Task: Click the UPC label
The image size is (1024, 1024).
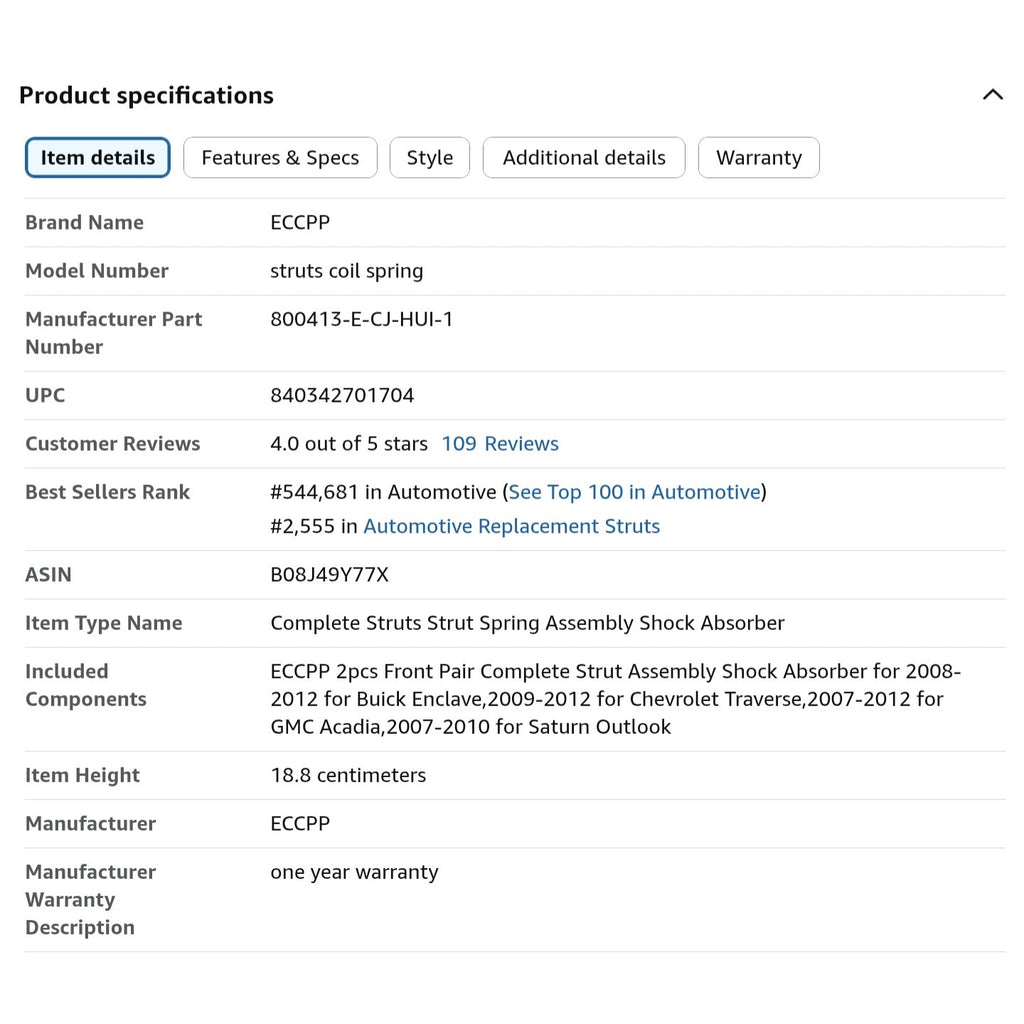Action: point(45,395)
